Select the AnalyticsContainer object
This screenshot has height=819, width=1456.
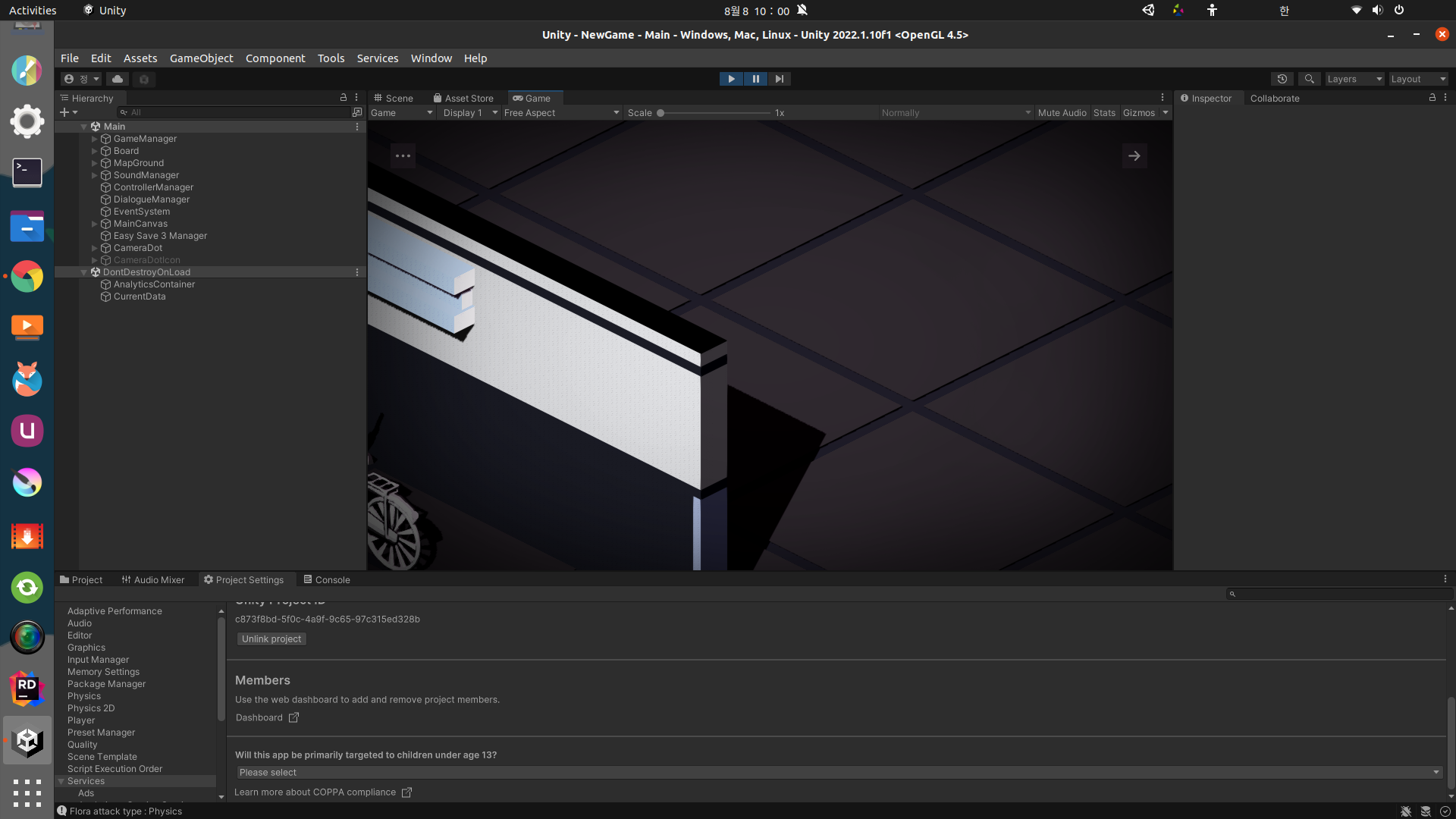[x=154, y=284]
